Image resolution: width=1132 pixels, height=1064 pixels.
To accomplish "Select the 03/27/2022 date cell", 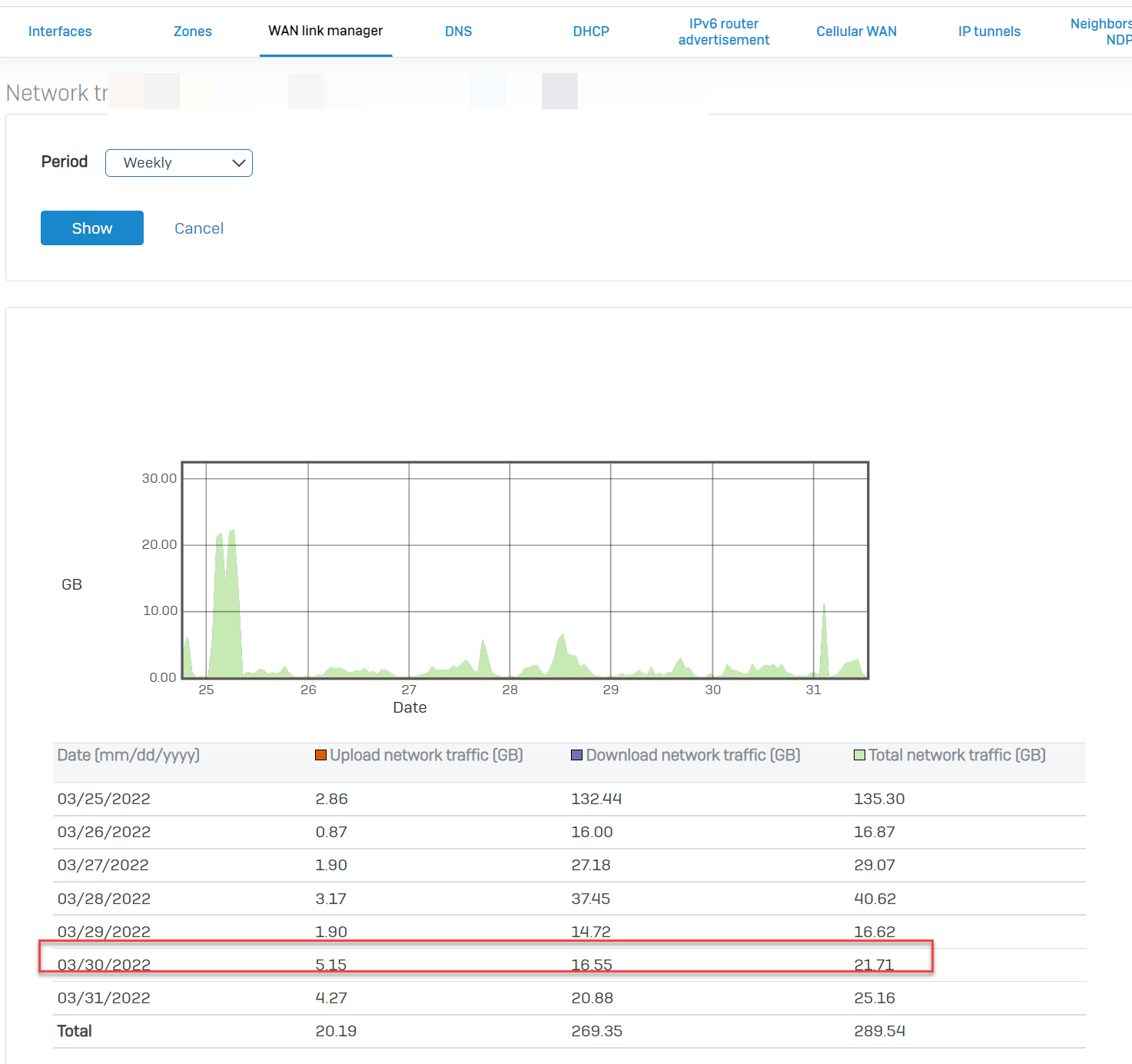I will [x=103, y=865].
